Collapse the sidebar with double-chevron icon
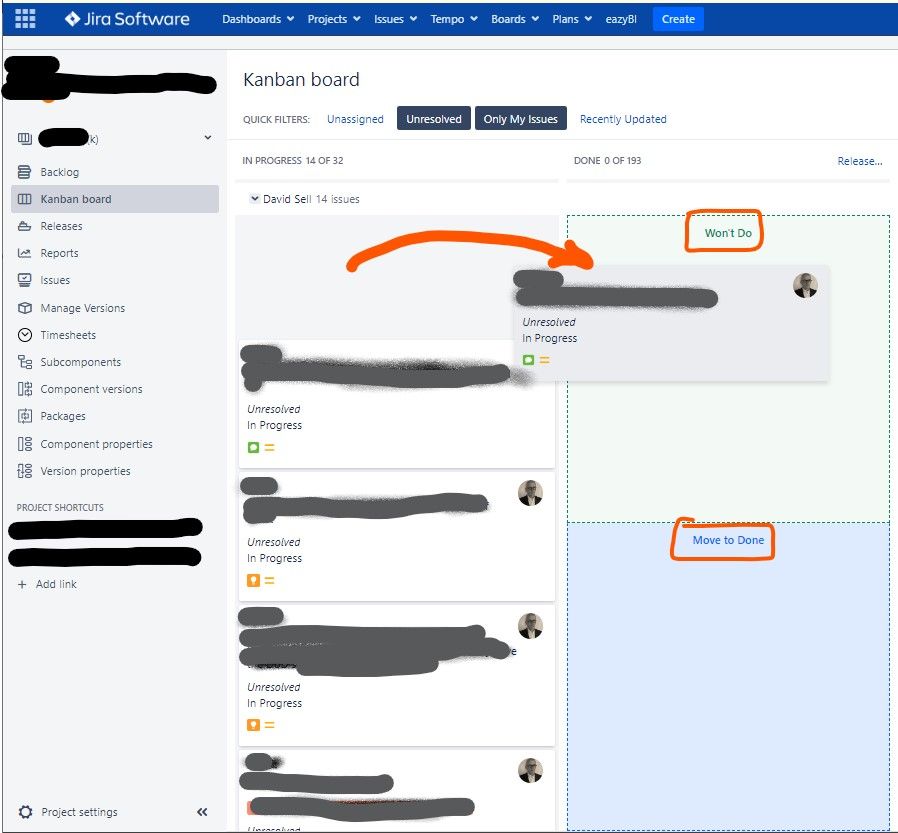This screenshot has width=898, height=833. point(202,812)
